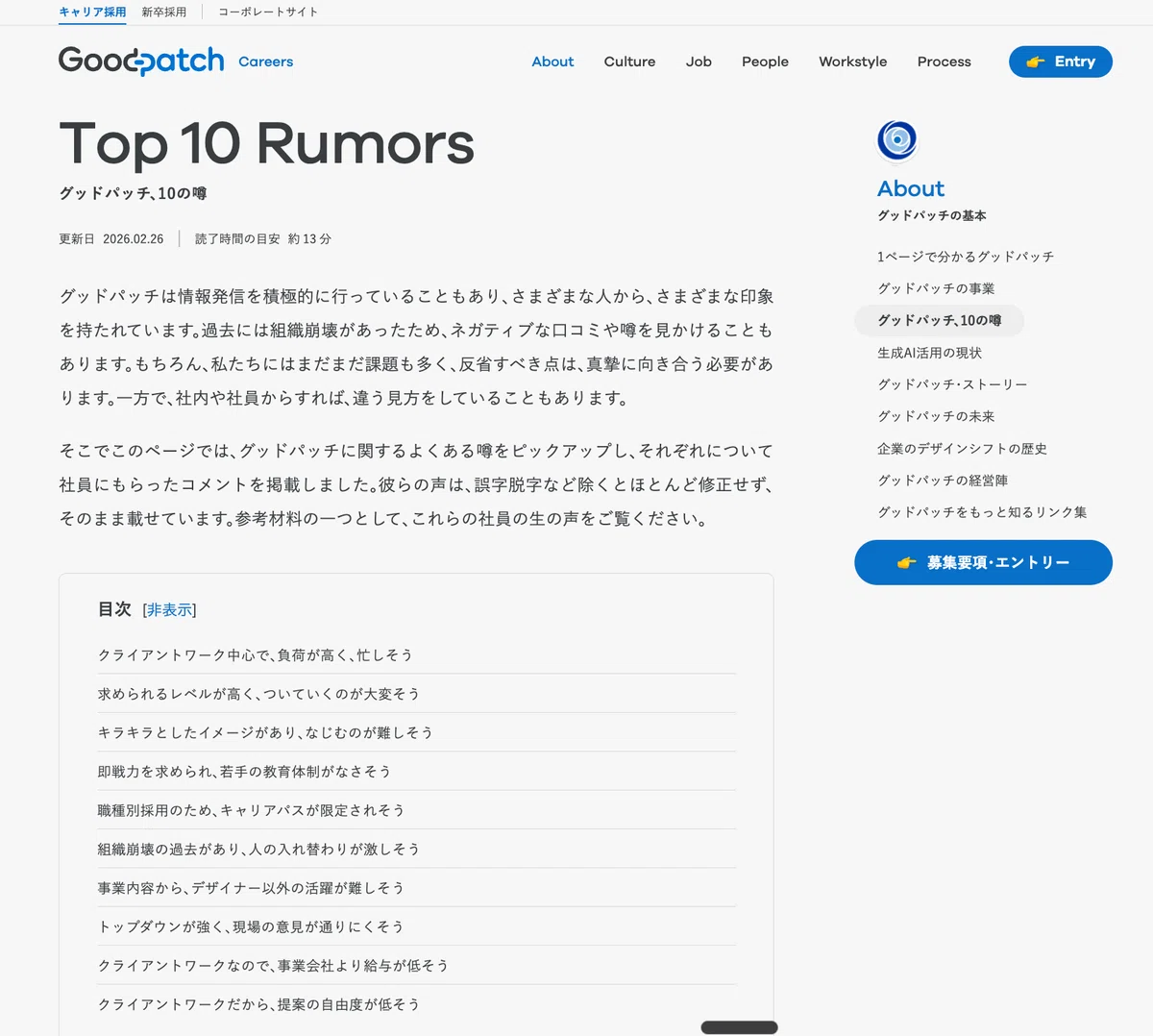Click the Careers link beside the logo

[266, 62]
